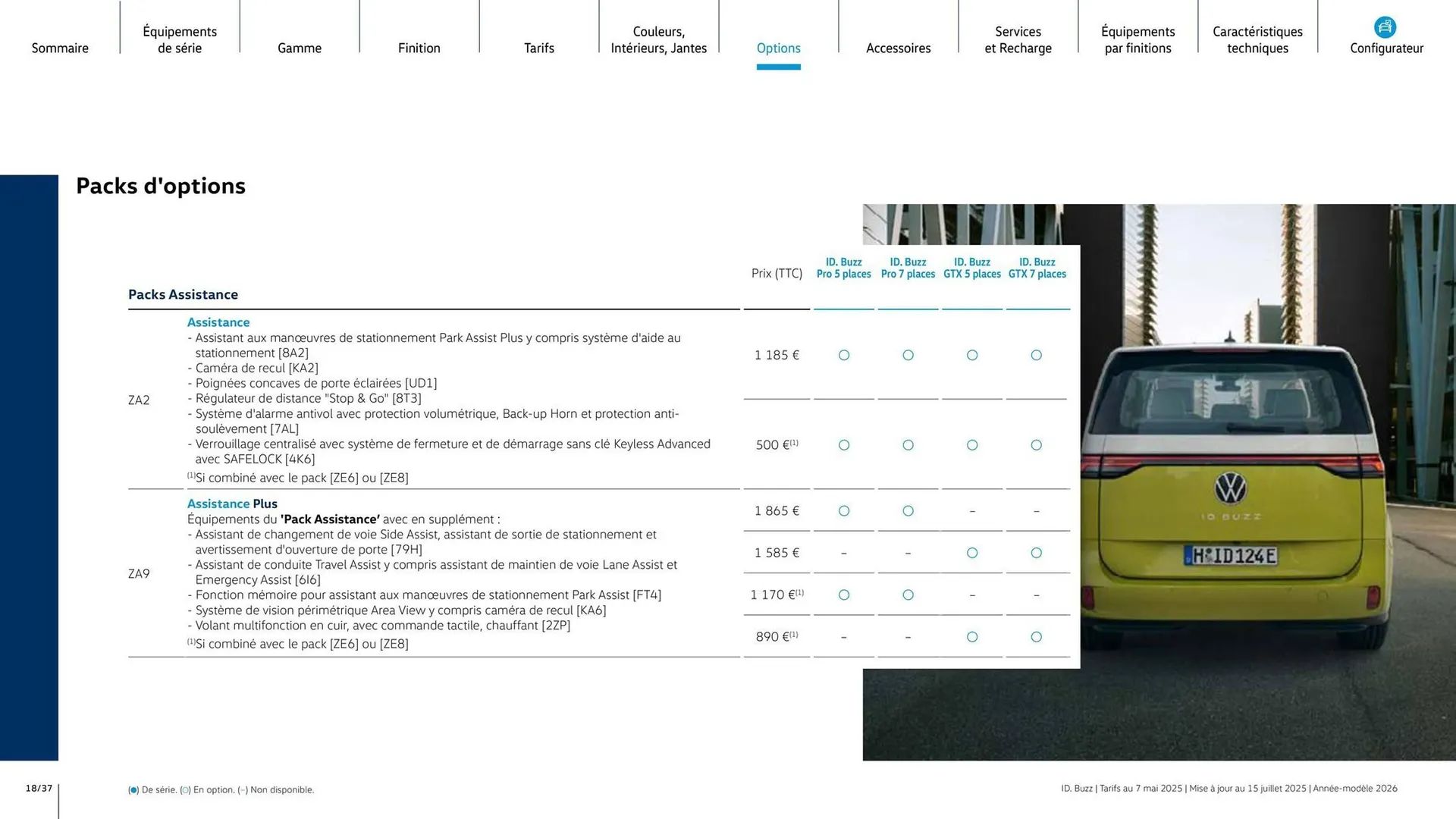Open Équipements par finitions
This screenshot has width=1456, height=819.
[1137, 39]
